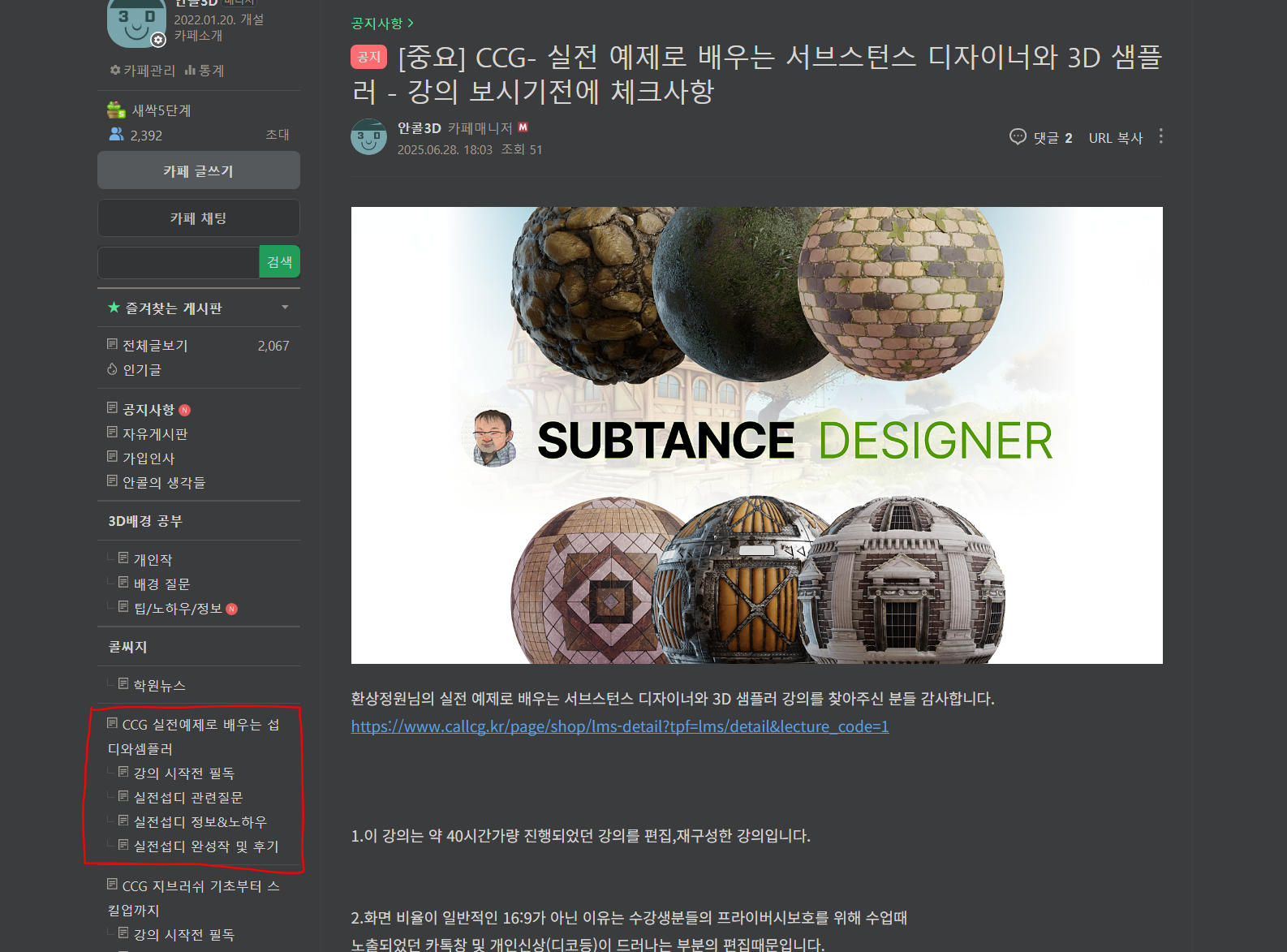Viewport: 1287px width, 952px height.
Task: Open 실전섭디 정보&노하우 board
Action: [200, 822]
